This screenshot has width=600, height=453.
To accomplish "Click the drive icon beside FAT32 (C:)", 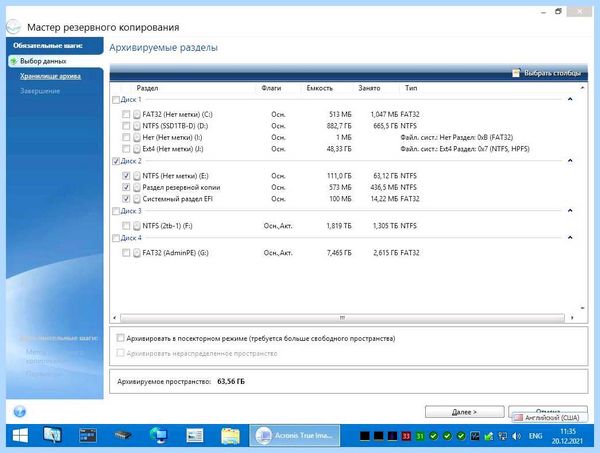I will coord(137,114).
